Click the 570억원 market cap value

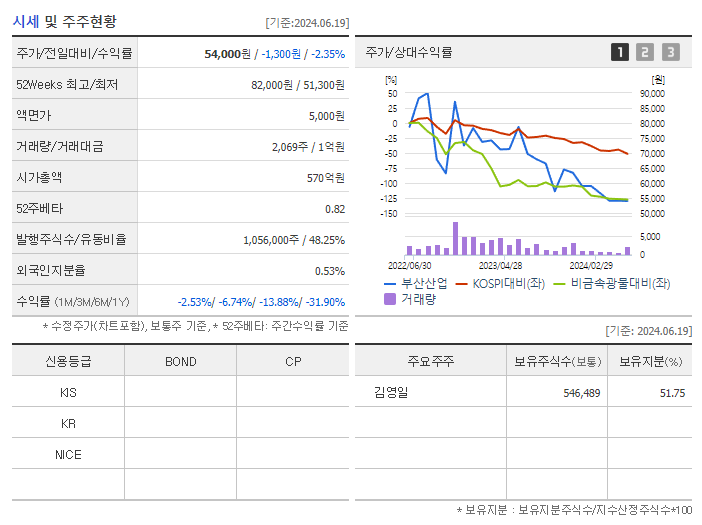pyautogui.click(x=325, y=178)
